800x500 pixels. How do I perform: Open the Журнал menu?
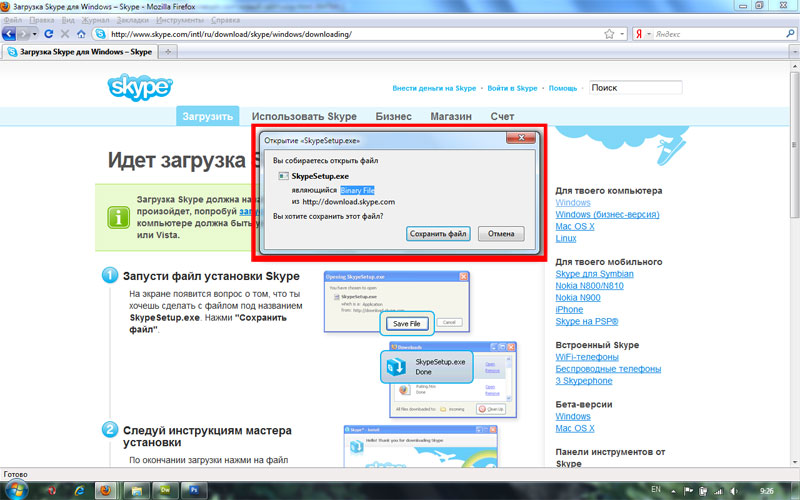click(x=95, y=20)
